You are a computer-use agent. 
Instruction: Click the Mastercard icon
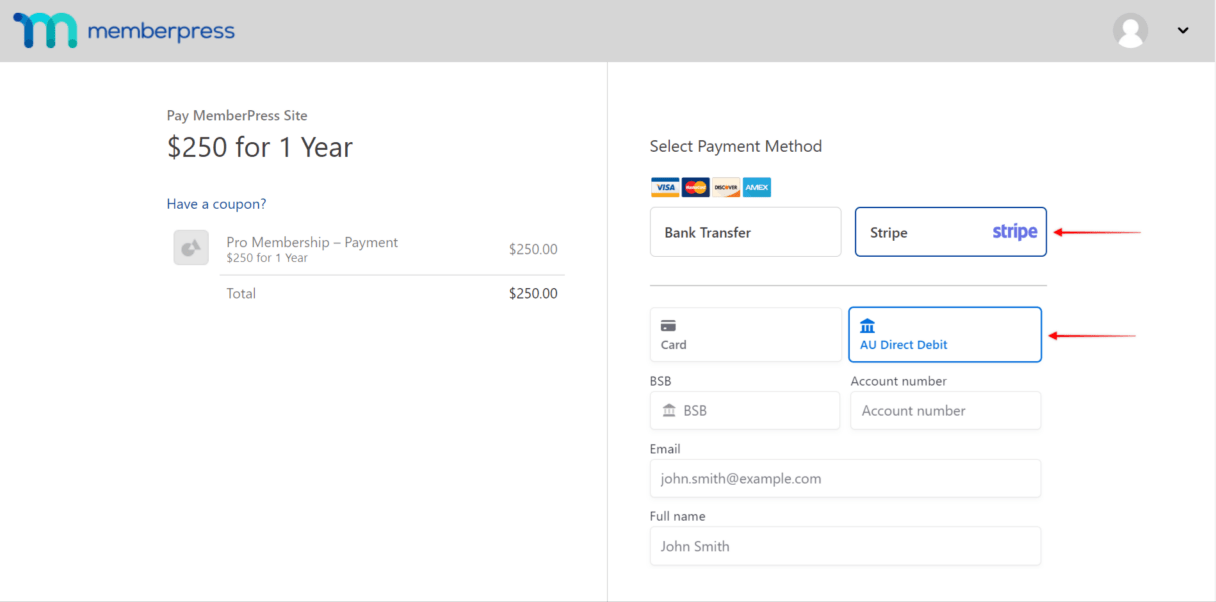coord(696,188)
